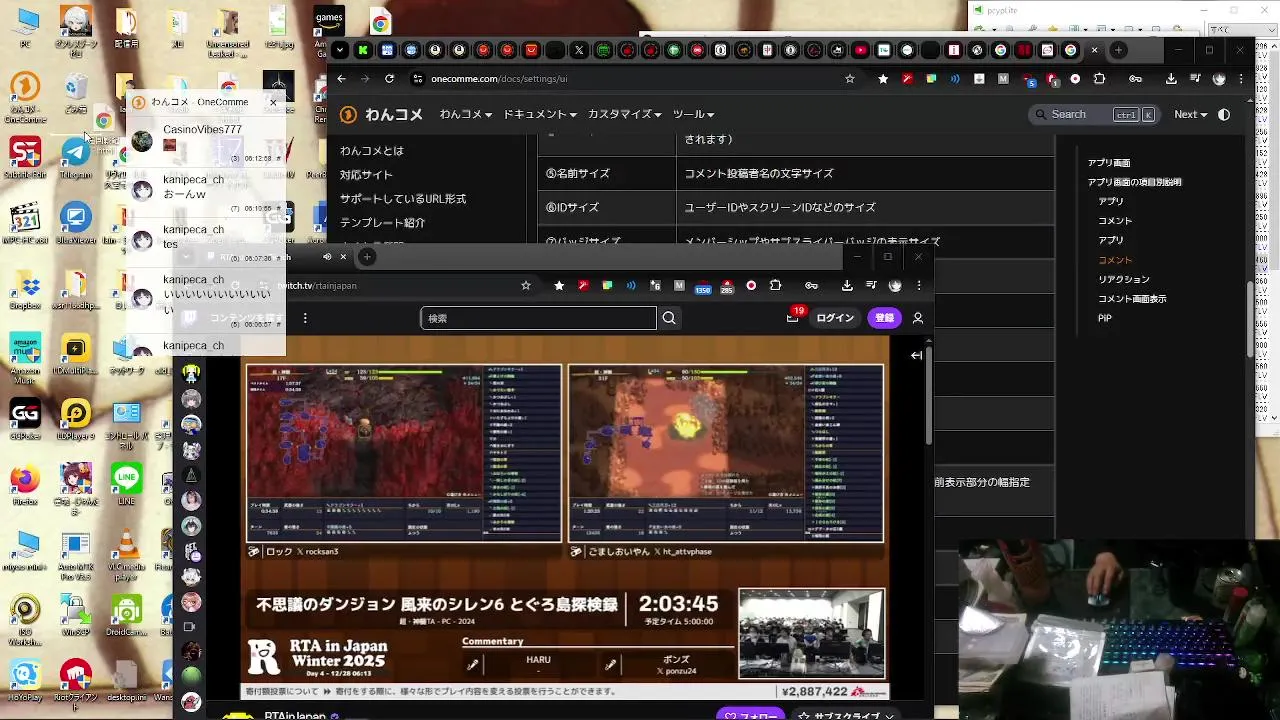
Task: Open the Twitch three-dot more menu
Action: 305,318
